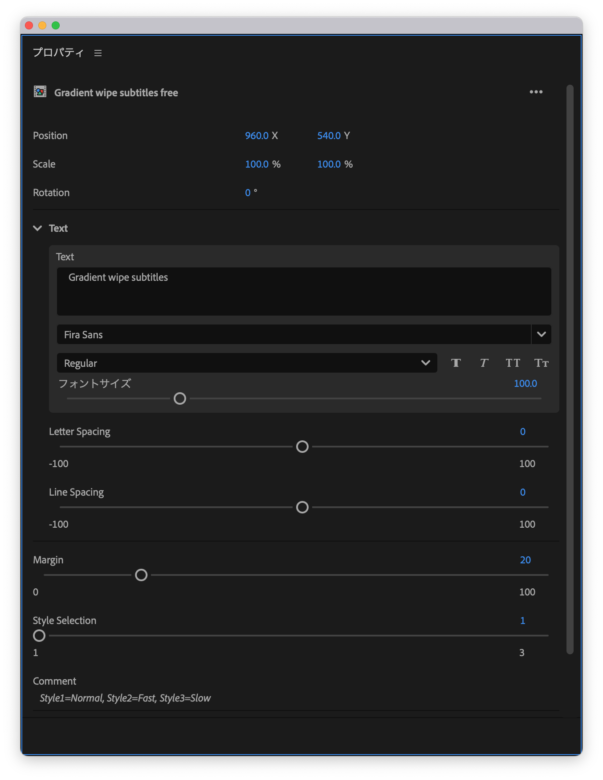The width and height of the screenshot is (603, 780).
Task: Click the Letter Spacing slider handle
Action: tap(302, 447)
